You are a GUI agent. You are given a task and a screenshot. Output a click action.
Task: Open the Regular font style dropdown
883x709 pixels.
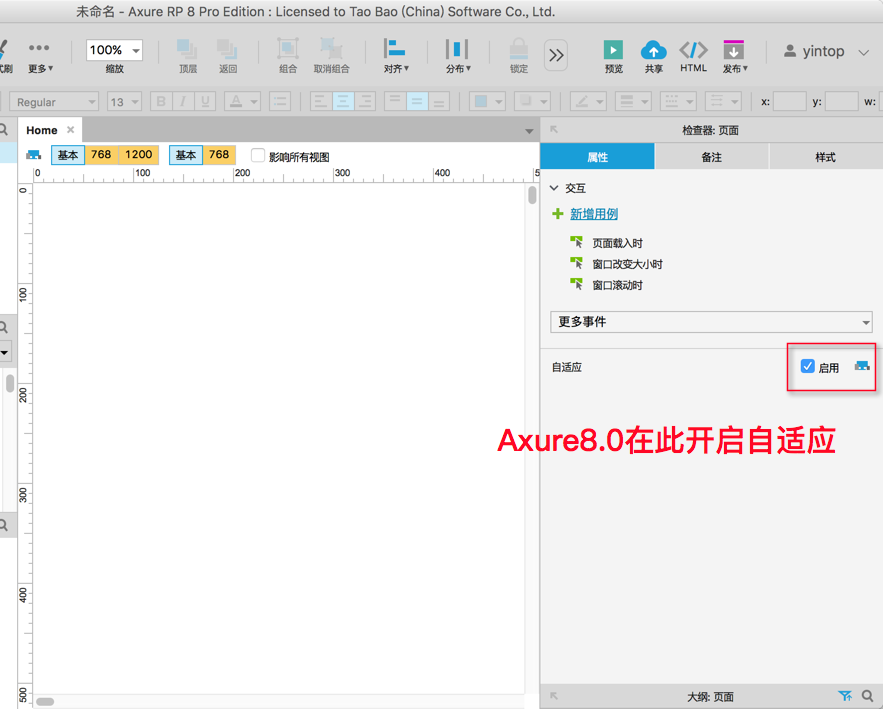tap(54, 102)
